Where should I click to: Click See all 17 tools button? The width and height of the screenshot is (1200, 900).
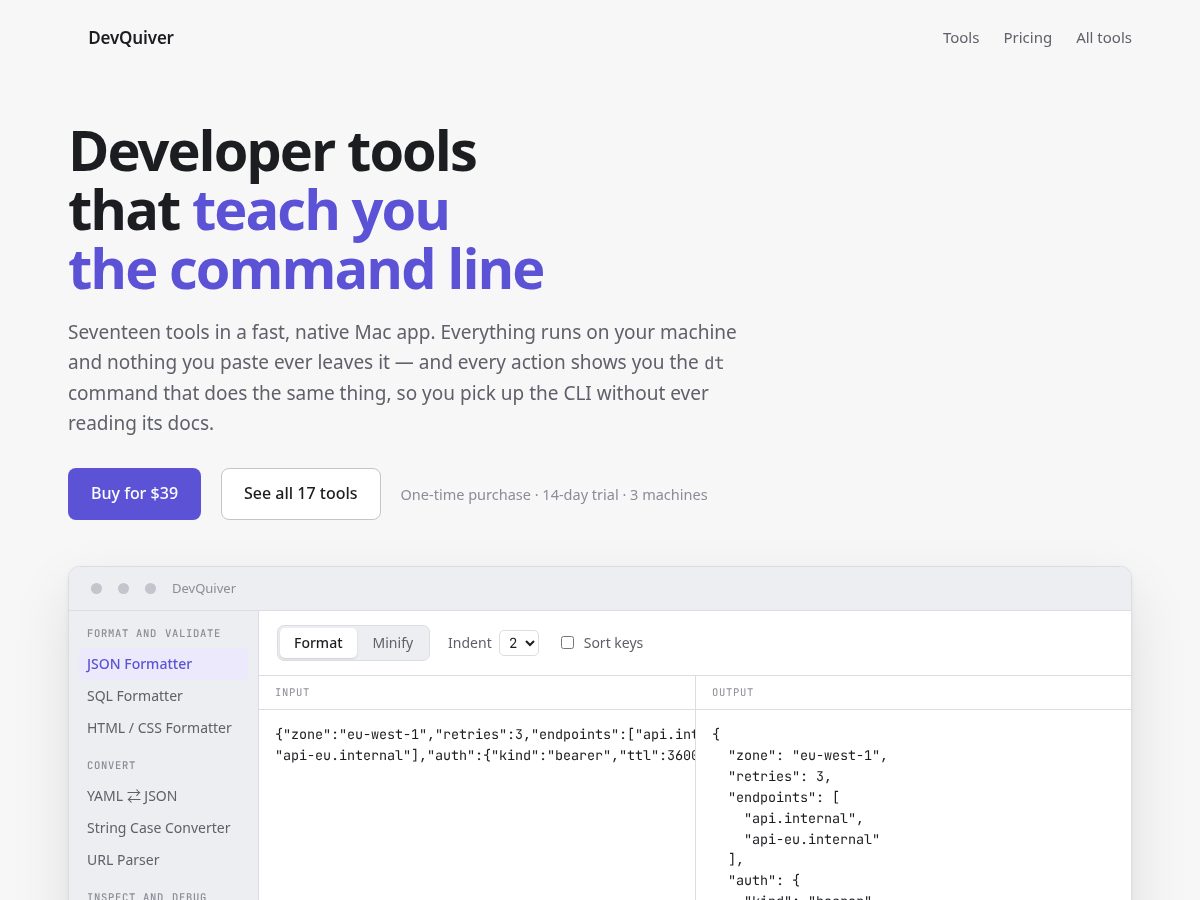coord(301,494)
